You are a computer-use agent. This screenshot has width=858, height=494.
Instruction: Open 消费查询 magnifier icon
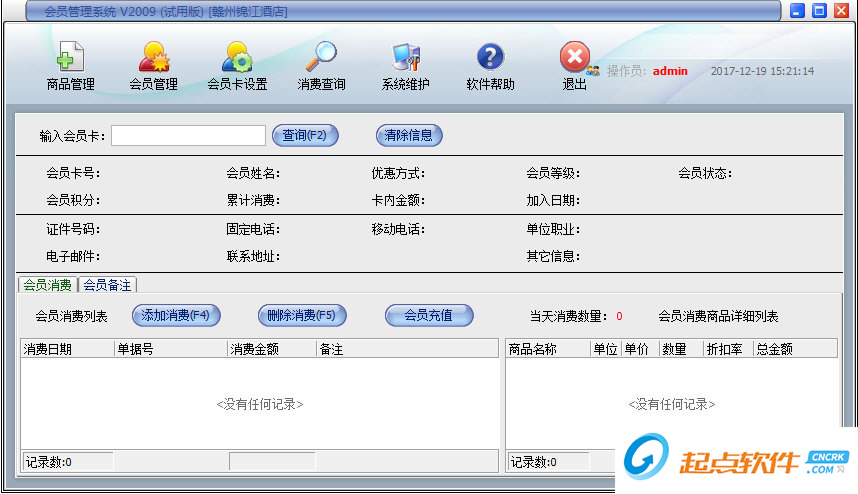coord(321,56)
